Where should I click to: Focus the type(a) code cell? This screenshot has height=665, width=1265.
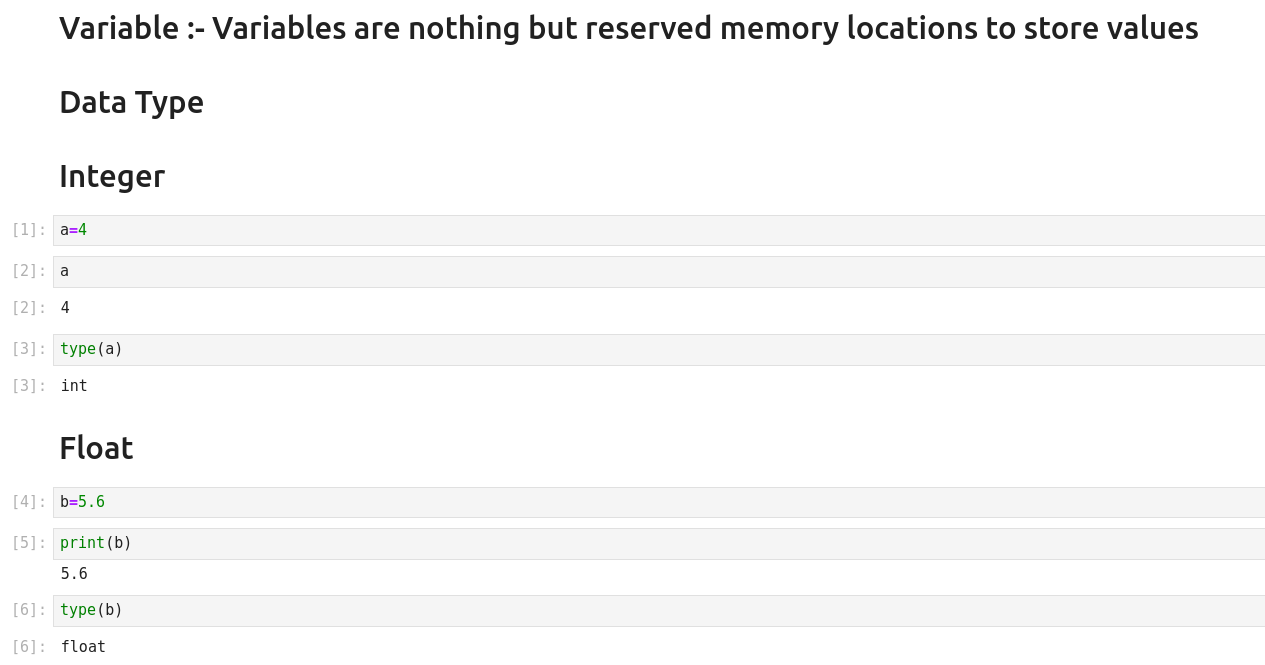[x=658, y=349]
